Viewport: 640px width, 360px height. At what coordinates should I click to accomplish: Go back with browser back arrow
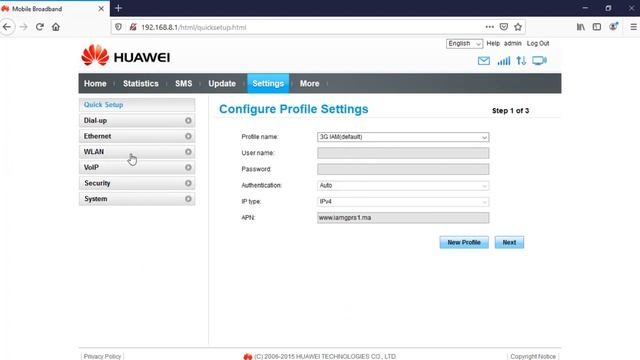pyautogui.click(x=7, y=27)
